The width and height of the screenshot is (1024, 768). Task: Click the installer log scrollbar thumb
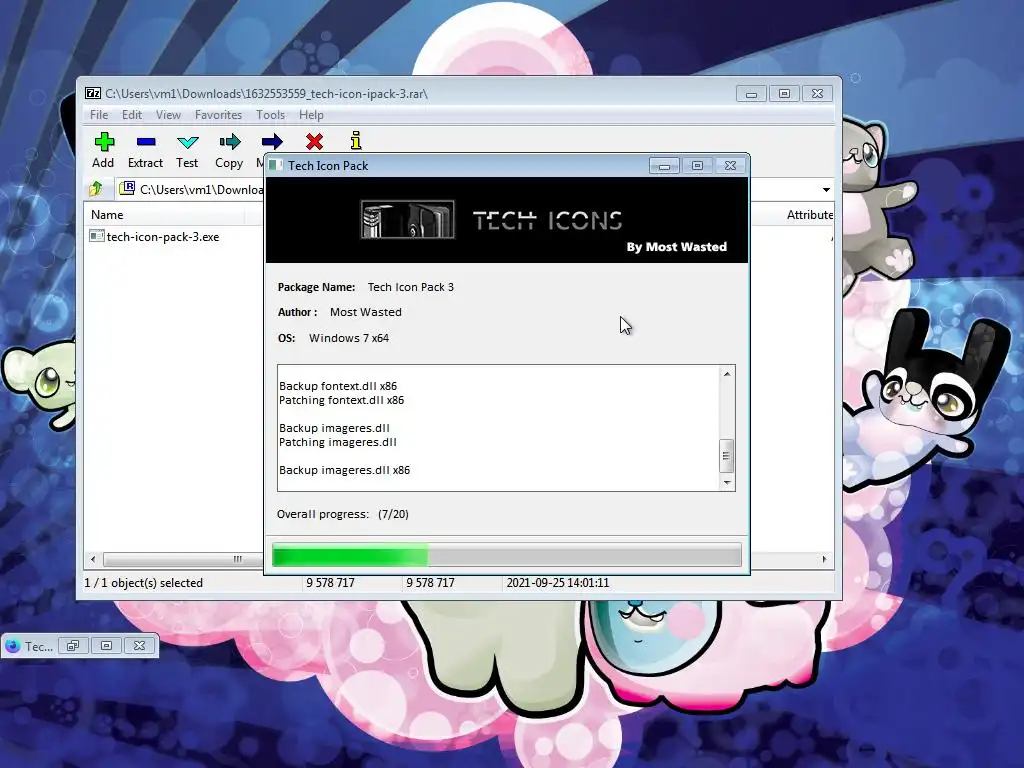tap(726, 456)
